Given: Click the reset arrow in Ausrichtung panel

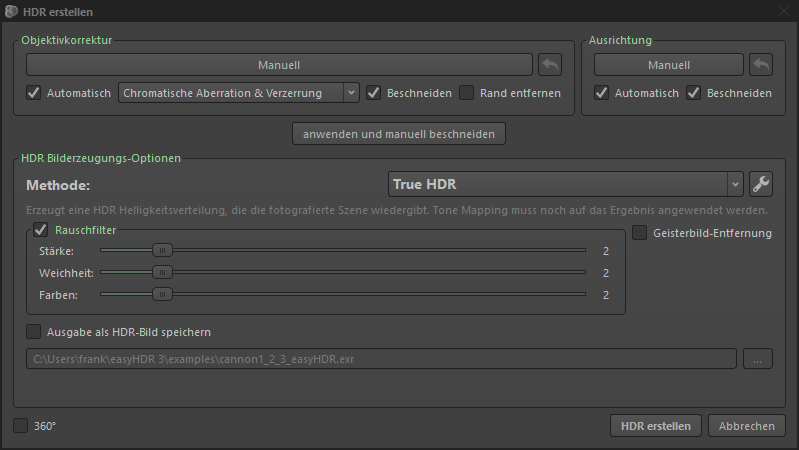Looking at the screenshot, I should 761,65.
